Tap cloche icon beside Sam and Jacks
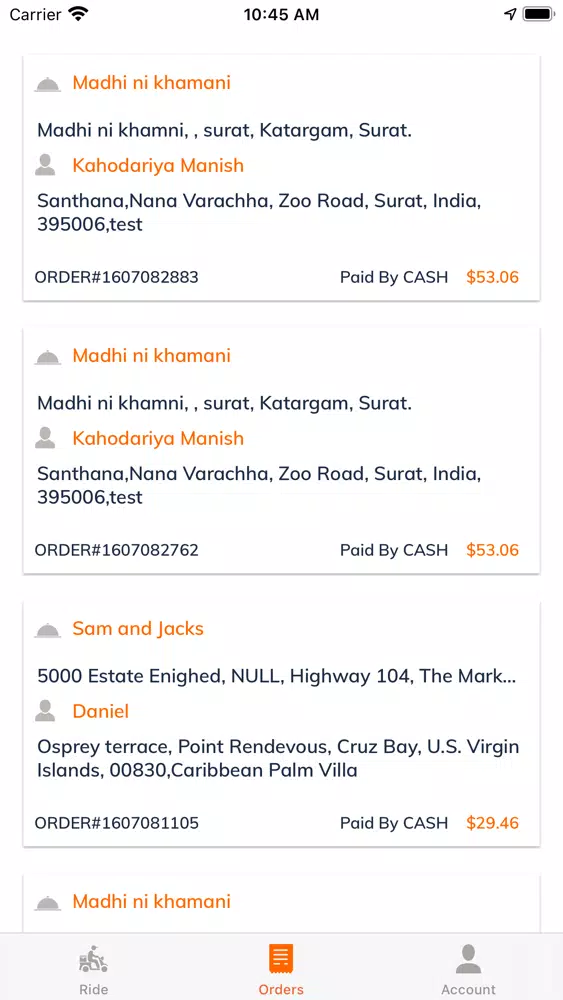This screenshot has width=563, height=1000. click(47, 630)
